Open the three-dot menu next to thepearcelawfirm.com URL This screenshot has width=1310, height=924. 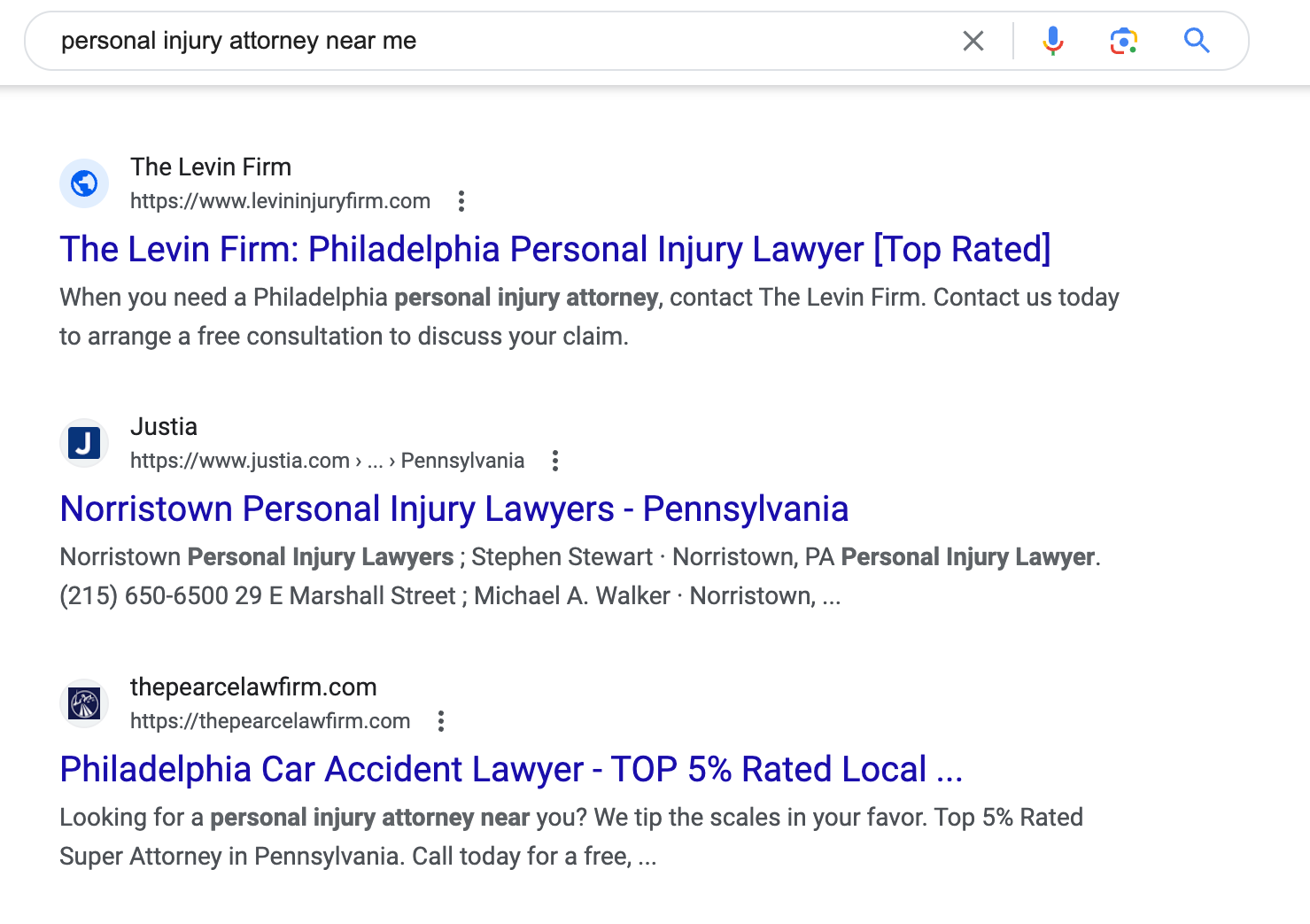[441, 721]
